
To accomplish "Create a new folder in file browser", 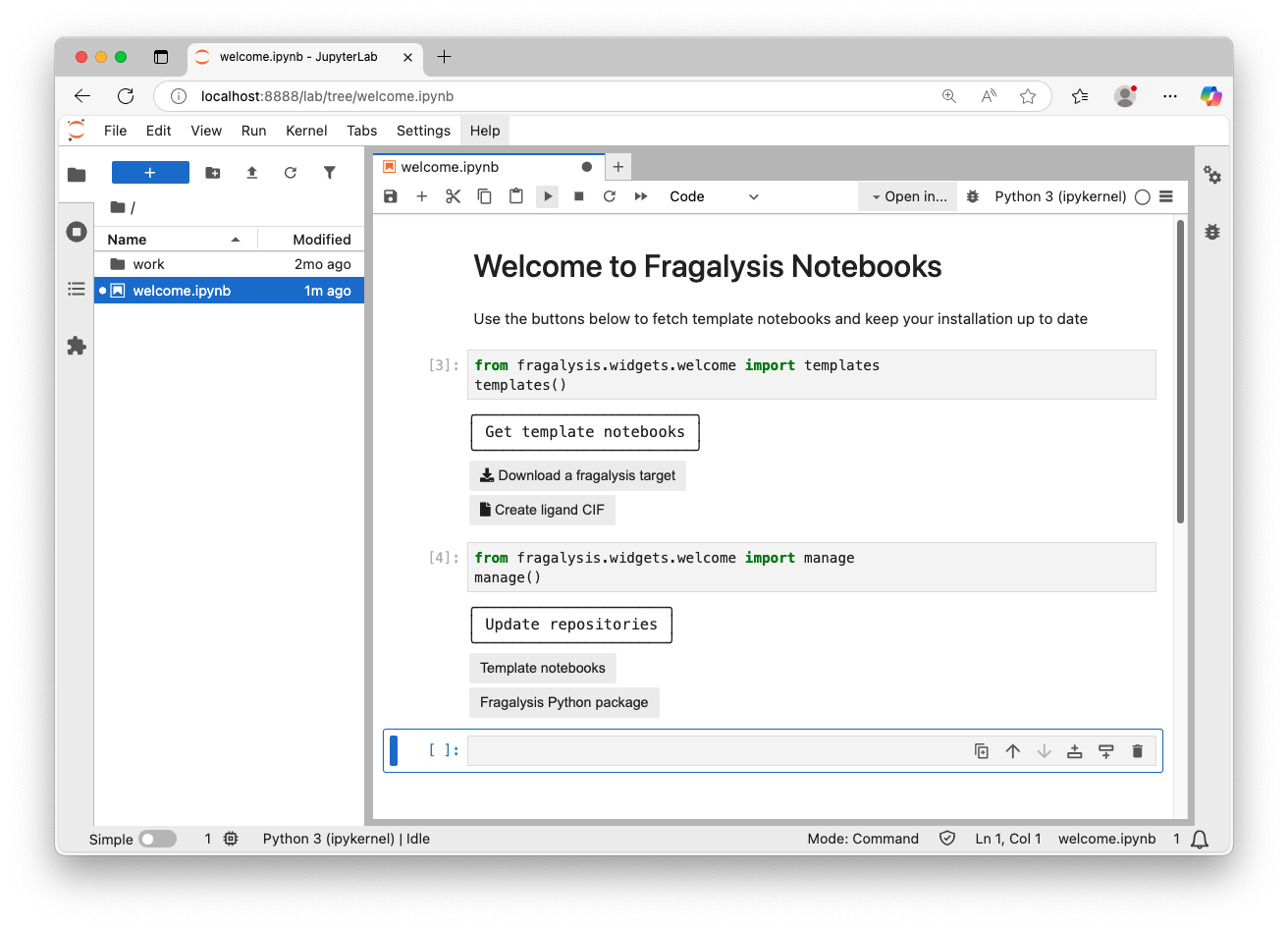I will (213, 173).
